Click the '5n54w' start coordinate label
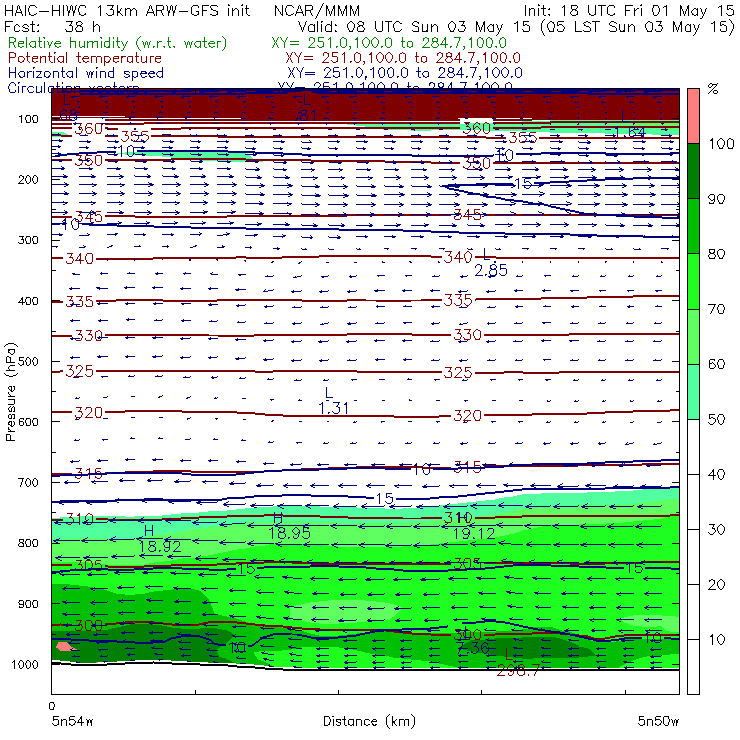Image resolution: width=740 pixels, height=740 pixels. 72,721
